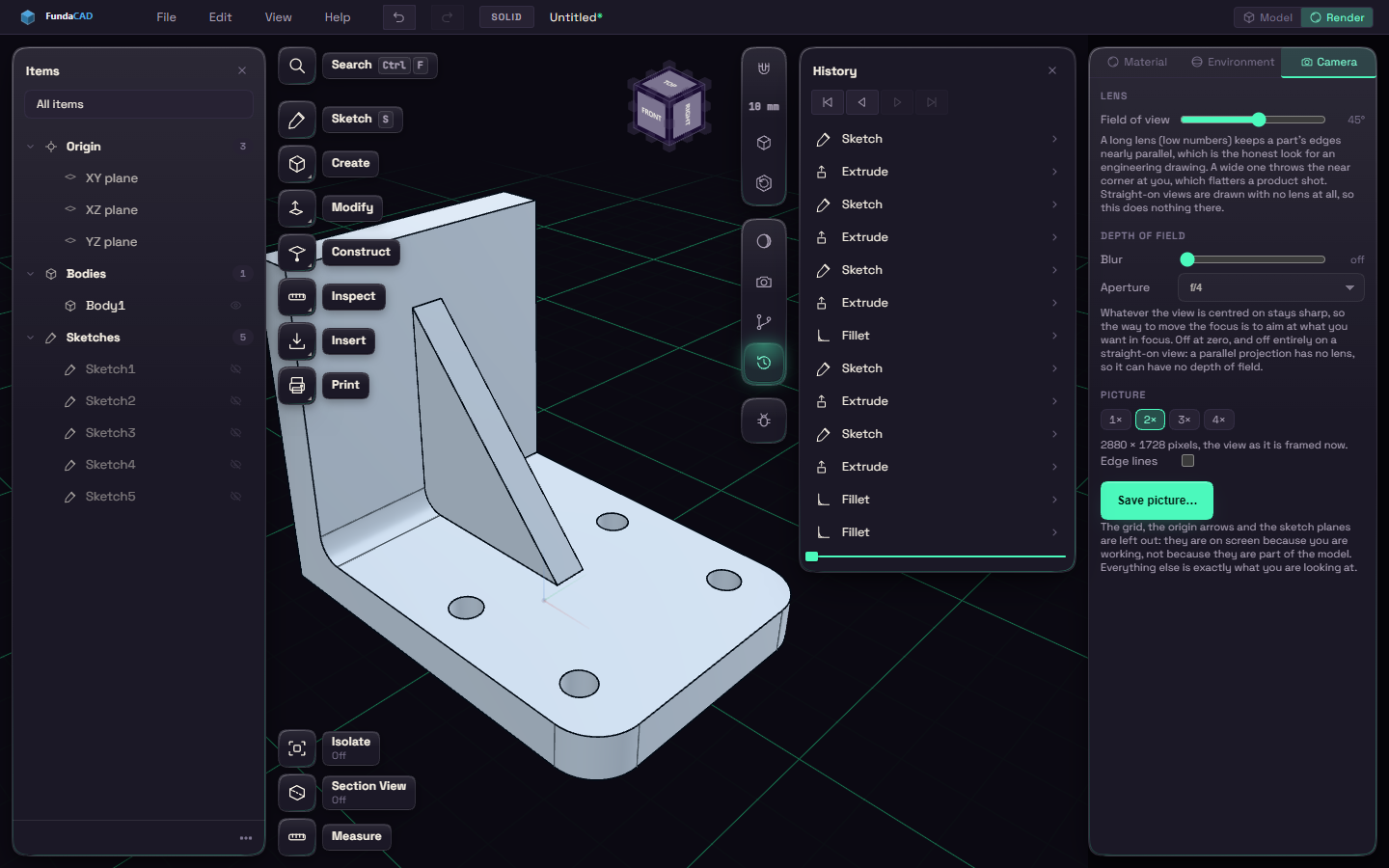
Task: Toggle visibility of Body1
Action: coord(235,306)
